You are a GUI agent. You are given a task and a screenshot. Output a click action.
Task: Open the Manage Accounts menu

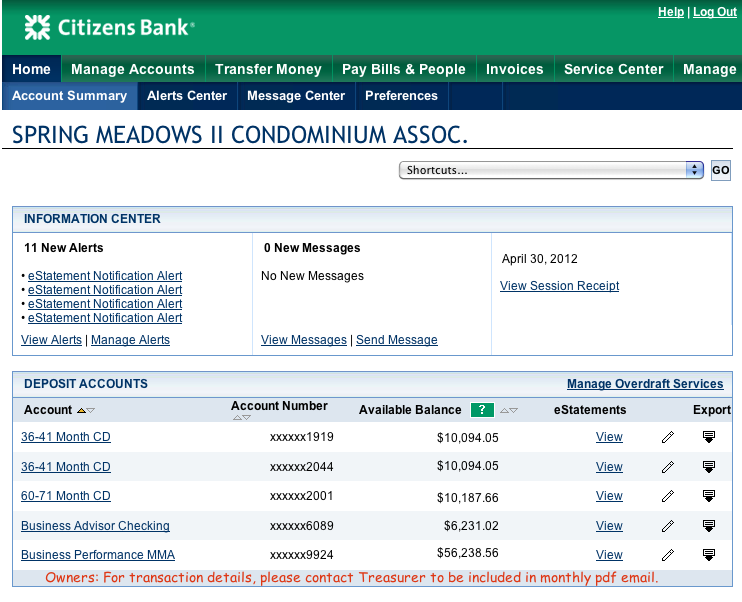pos(133,69)
